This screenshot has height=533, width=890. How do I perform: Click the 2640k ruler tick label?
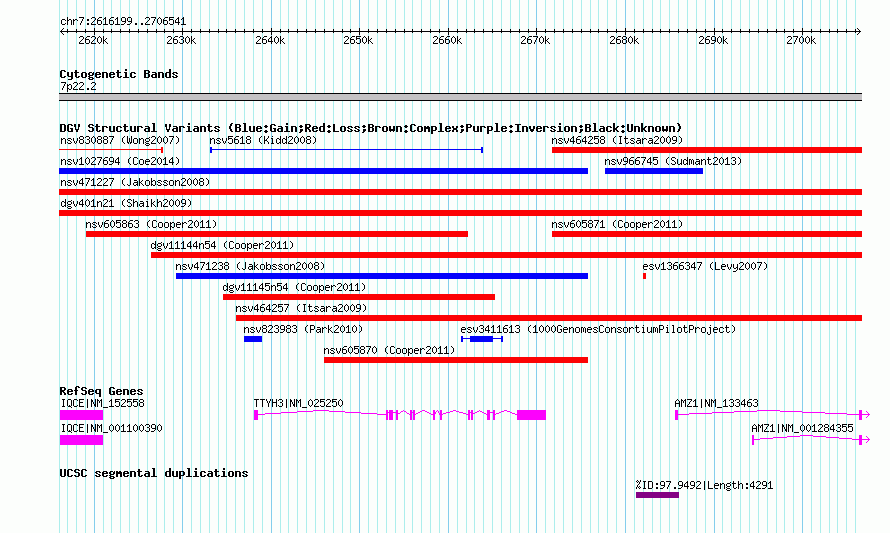[270, 41]
